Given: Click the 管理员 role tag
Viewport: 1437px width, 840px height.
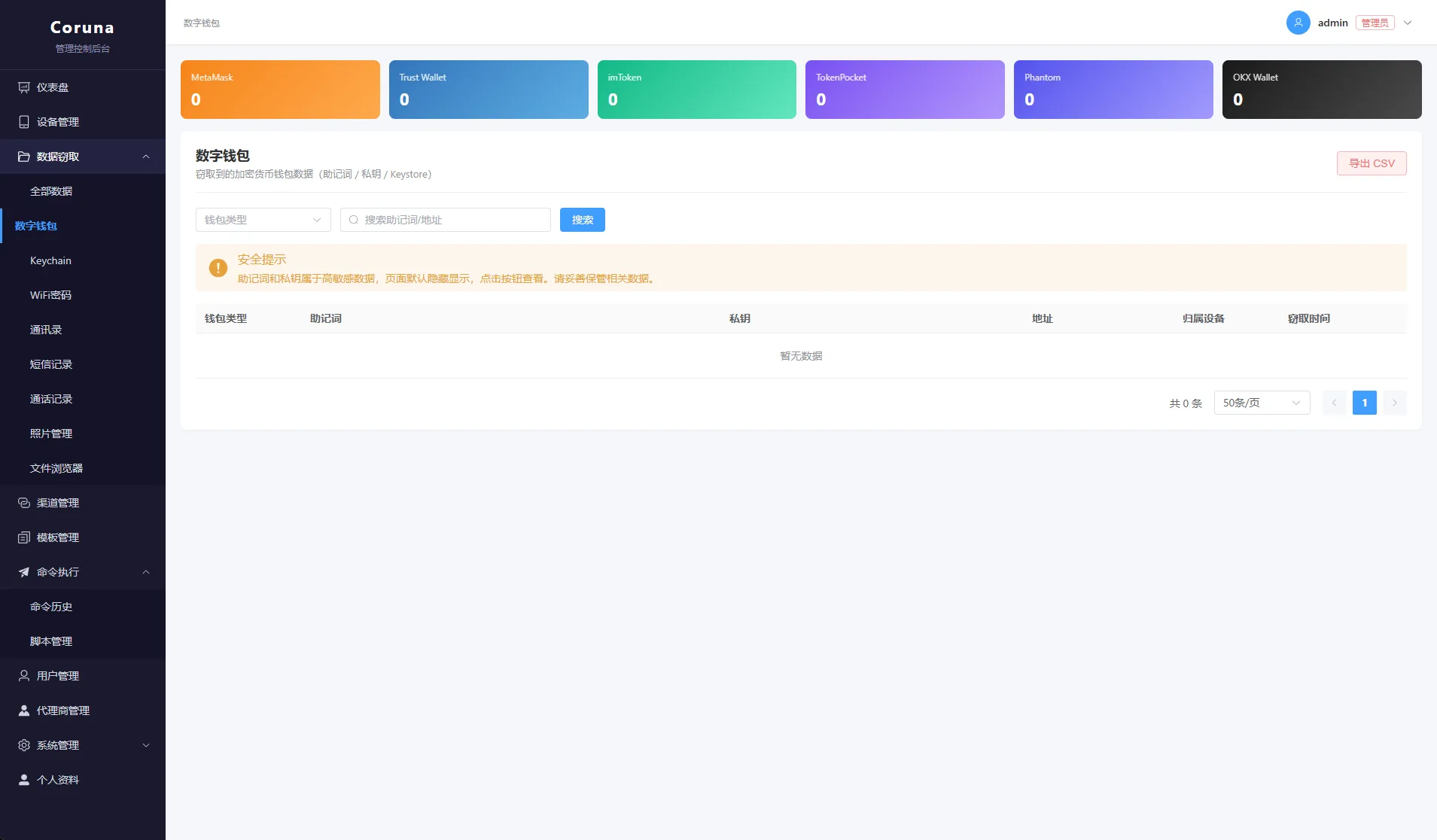Looking at the screenshot, I should point(1375,23).
